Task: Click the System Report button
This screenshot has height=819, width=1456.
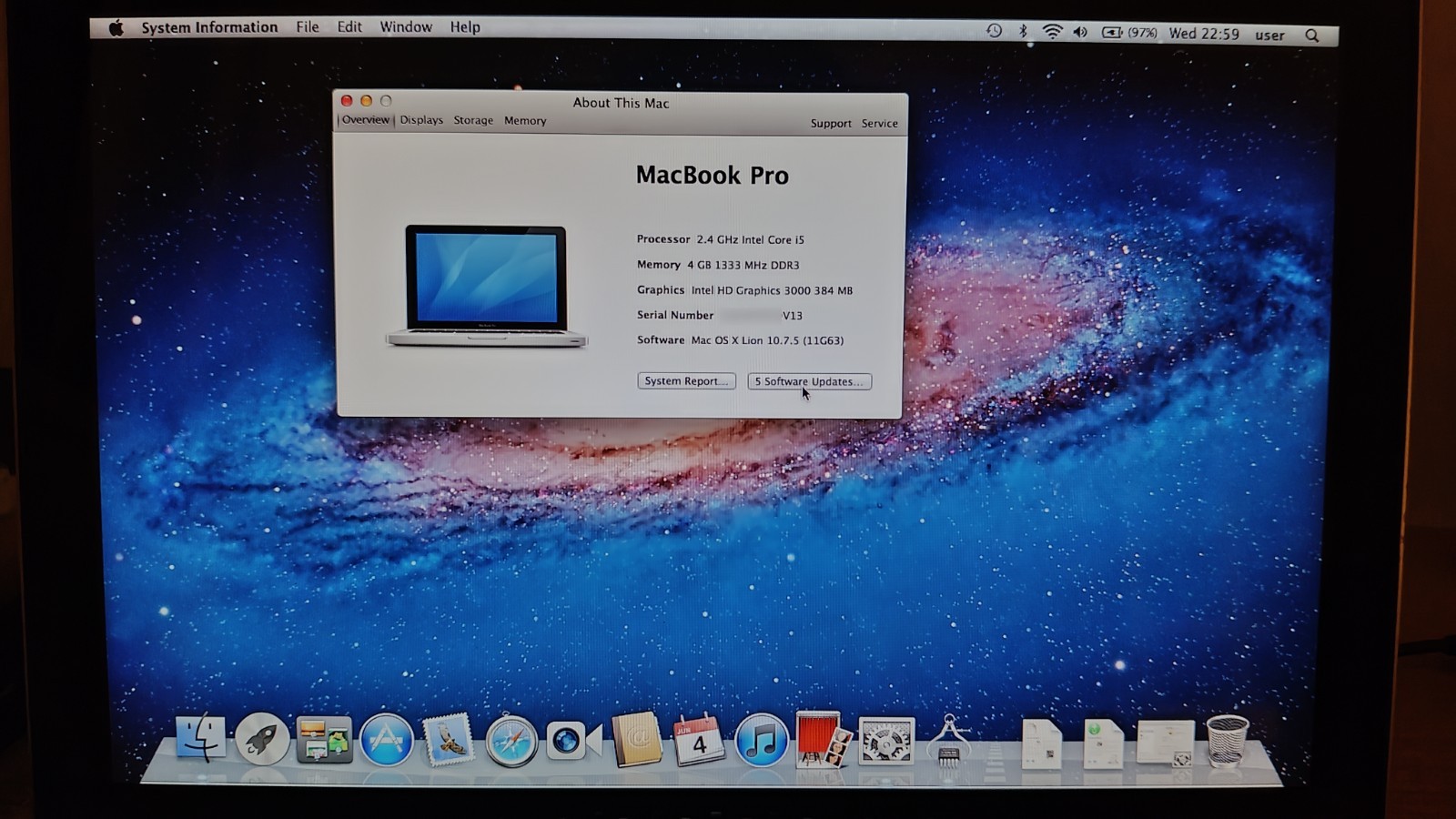Action: (686, 380)
